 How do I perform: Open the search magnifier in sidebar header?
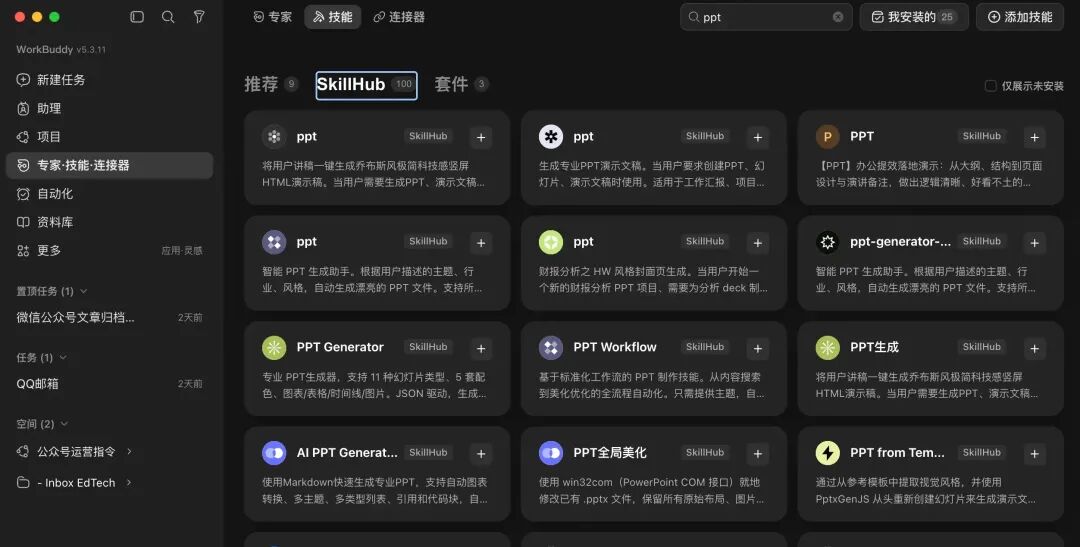point(168,17)
